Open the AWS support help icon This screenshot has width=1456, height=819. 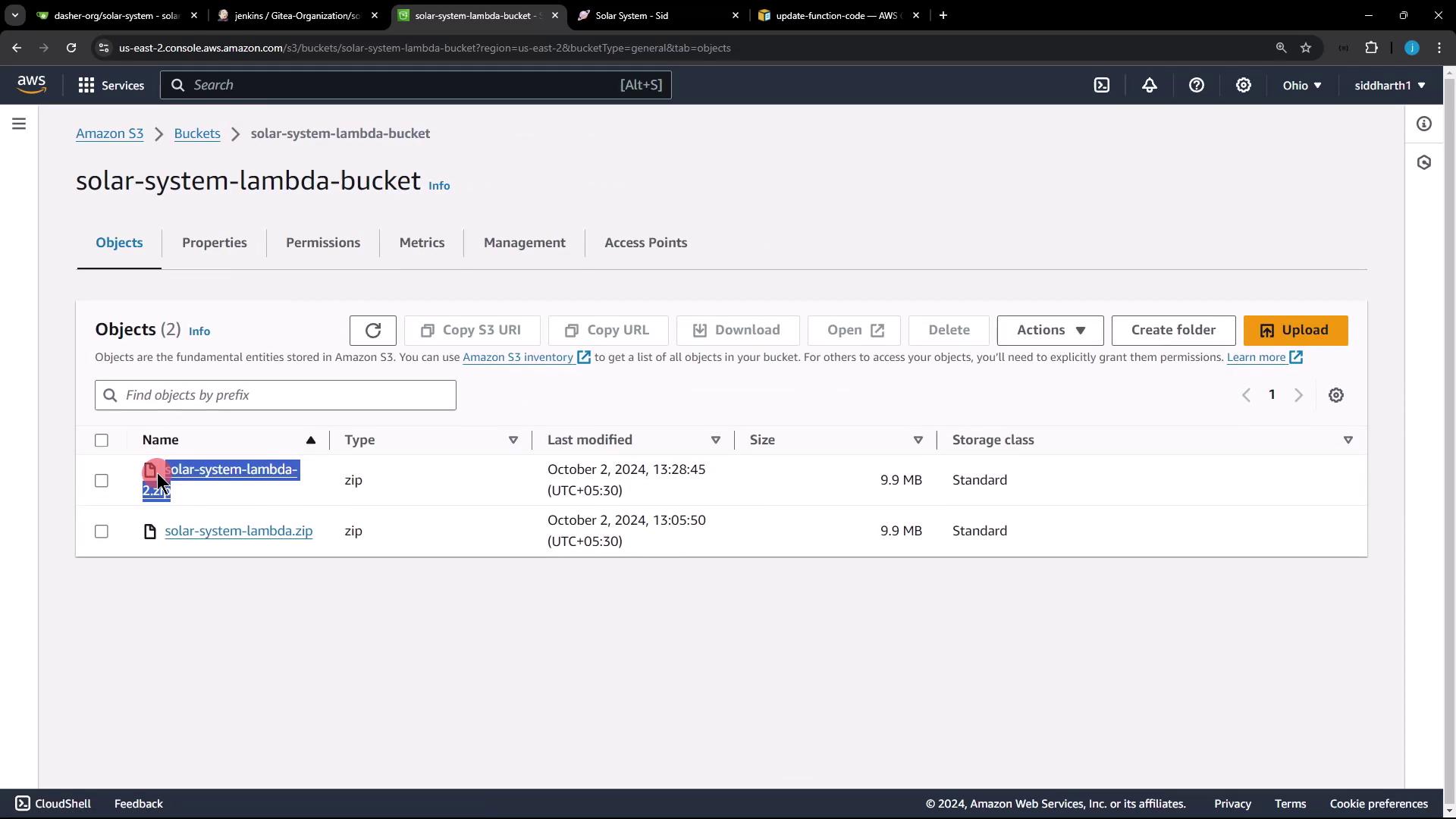pos(1197,85)
